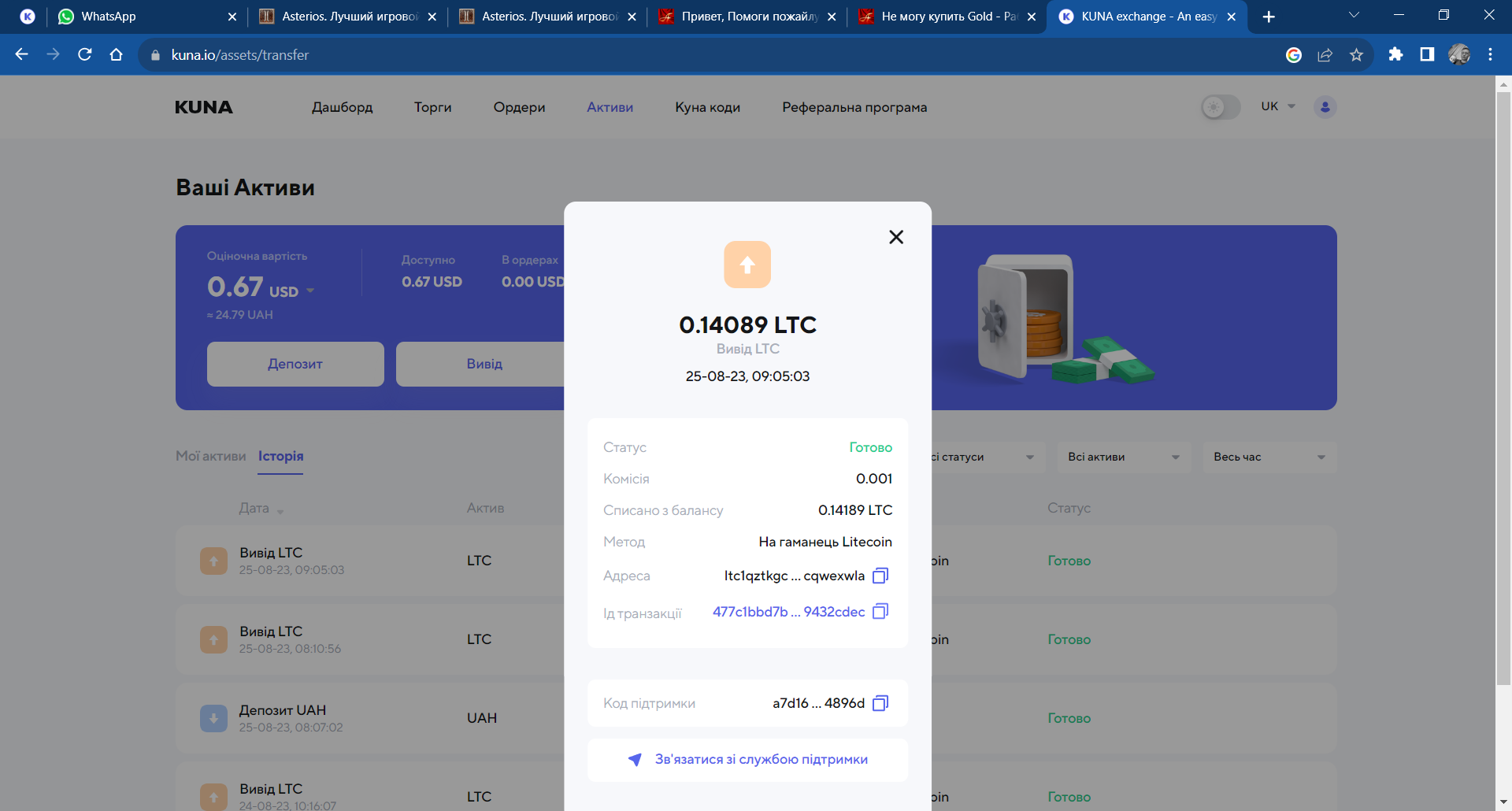Sort history by the 'Дата' column header
Viewport: 1512px width, 811px height.
coord(254,509)
